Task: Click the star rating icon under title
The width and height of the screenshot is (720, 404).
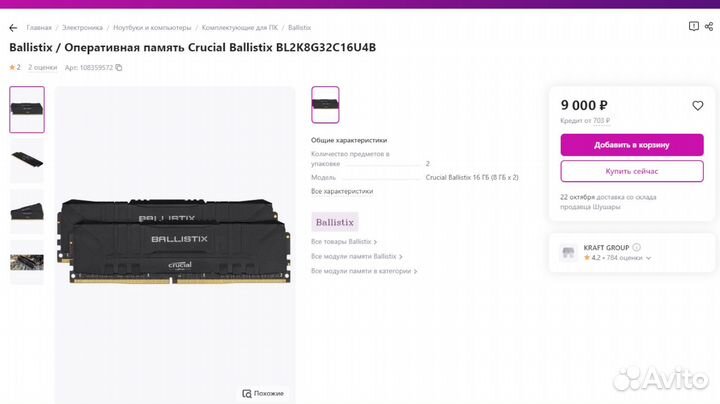Action: click(x=13, y=67)
